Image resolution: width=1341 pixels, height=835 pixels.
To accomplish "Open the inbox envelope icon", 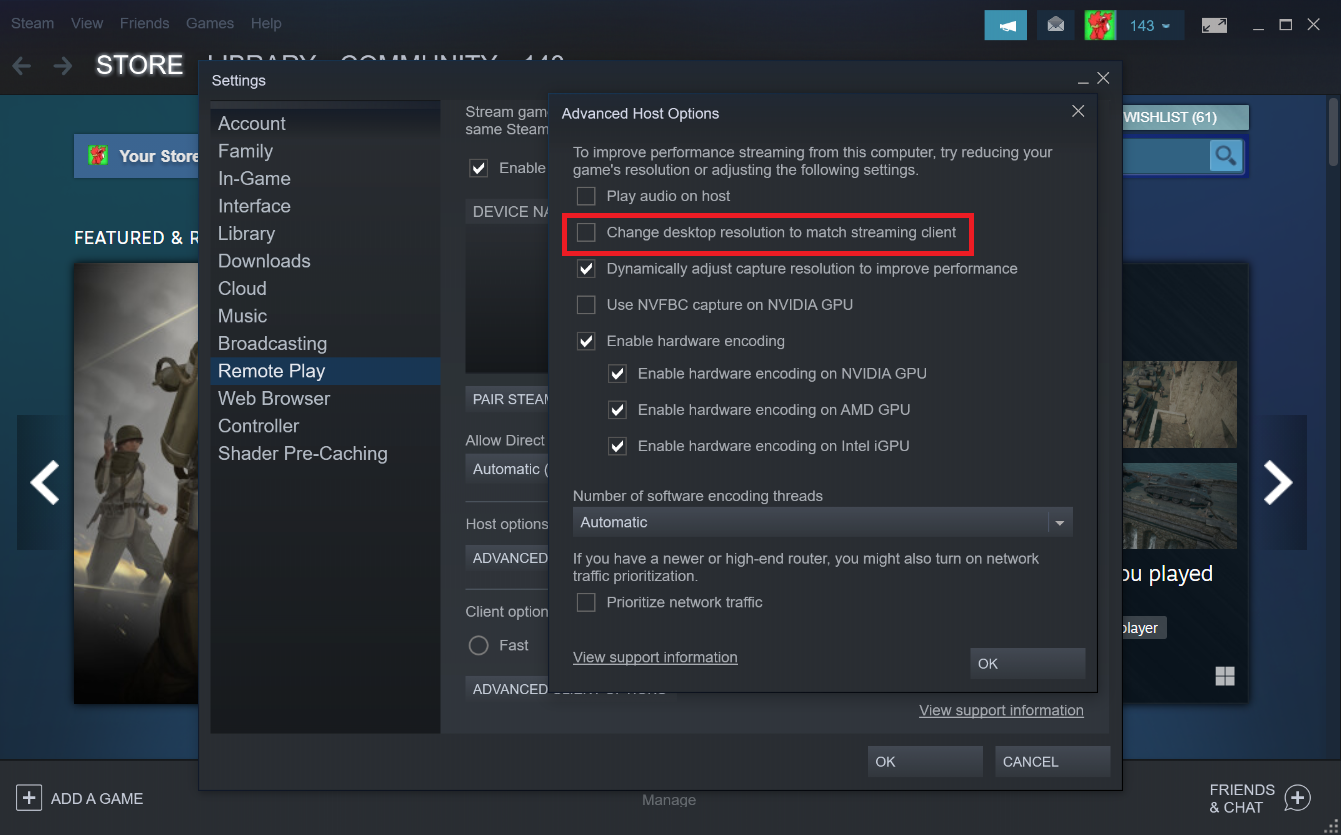I will coord(1055,25).
